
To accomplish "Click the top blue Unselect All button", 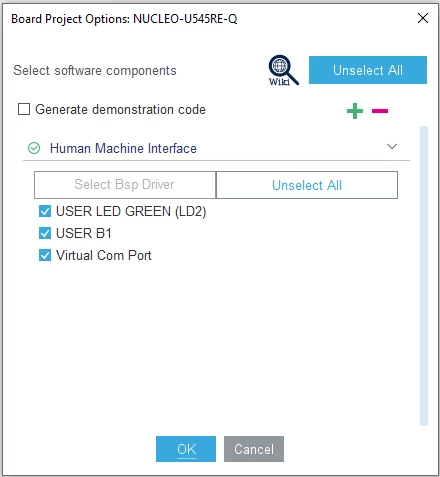I will 368,70.
